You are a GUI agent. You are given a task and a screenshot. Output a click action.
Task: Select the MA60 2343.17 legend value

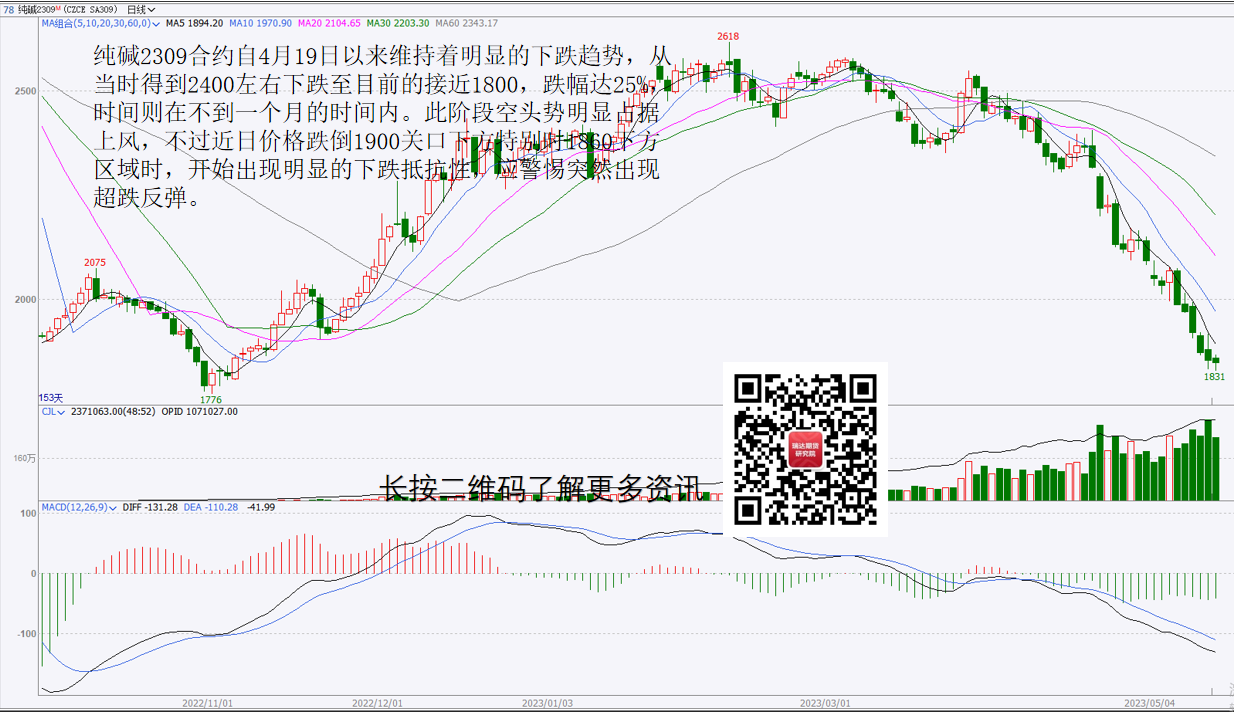[467, 23]
